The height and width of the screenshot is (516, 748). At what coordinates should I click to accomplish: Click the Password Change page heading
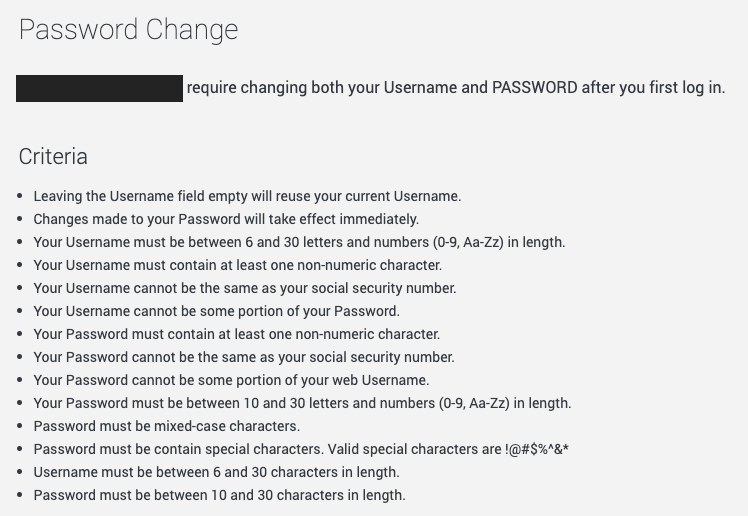coord(128,30)
